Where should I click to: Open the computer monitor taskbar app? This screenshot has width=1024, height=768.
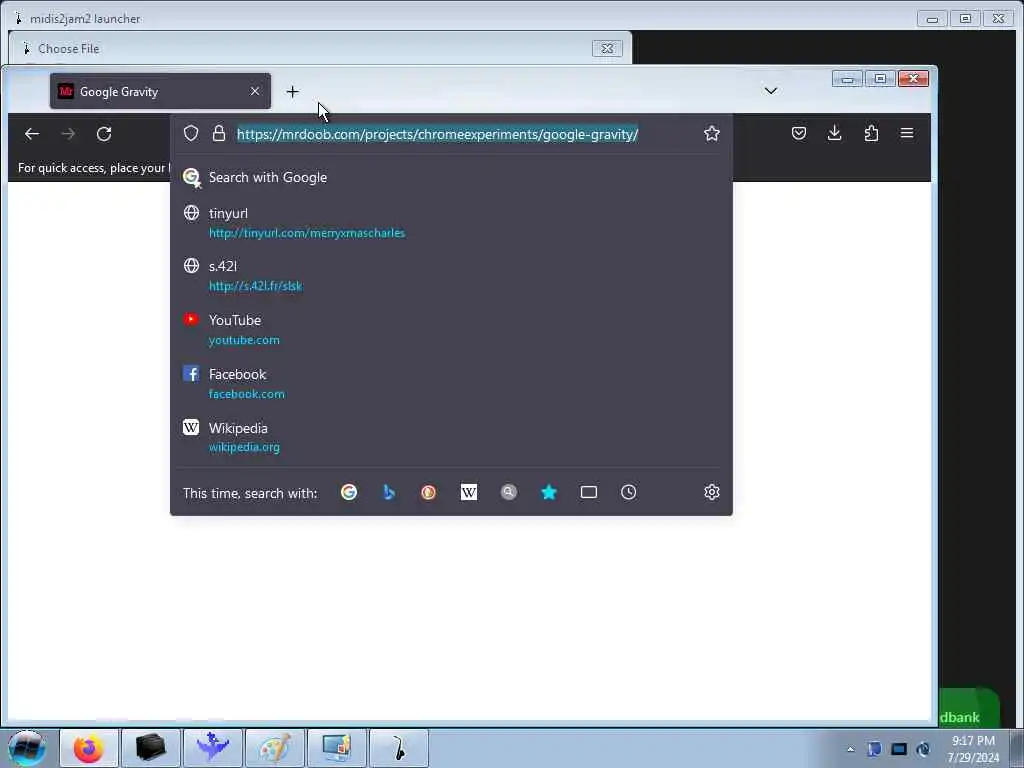click(337, 748)
